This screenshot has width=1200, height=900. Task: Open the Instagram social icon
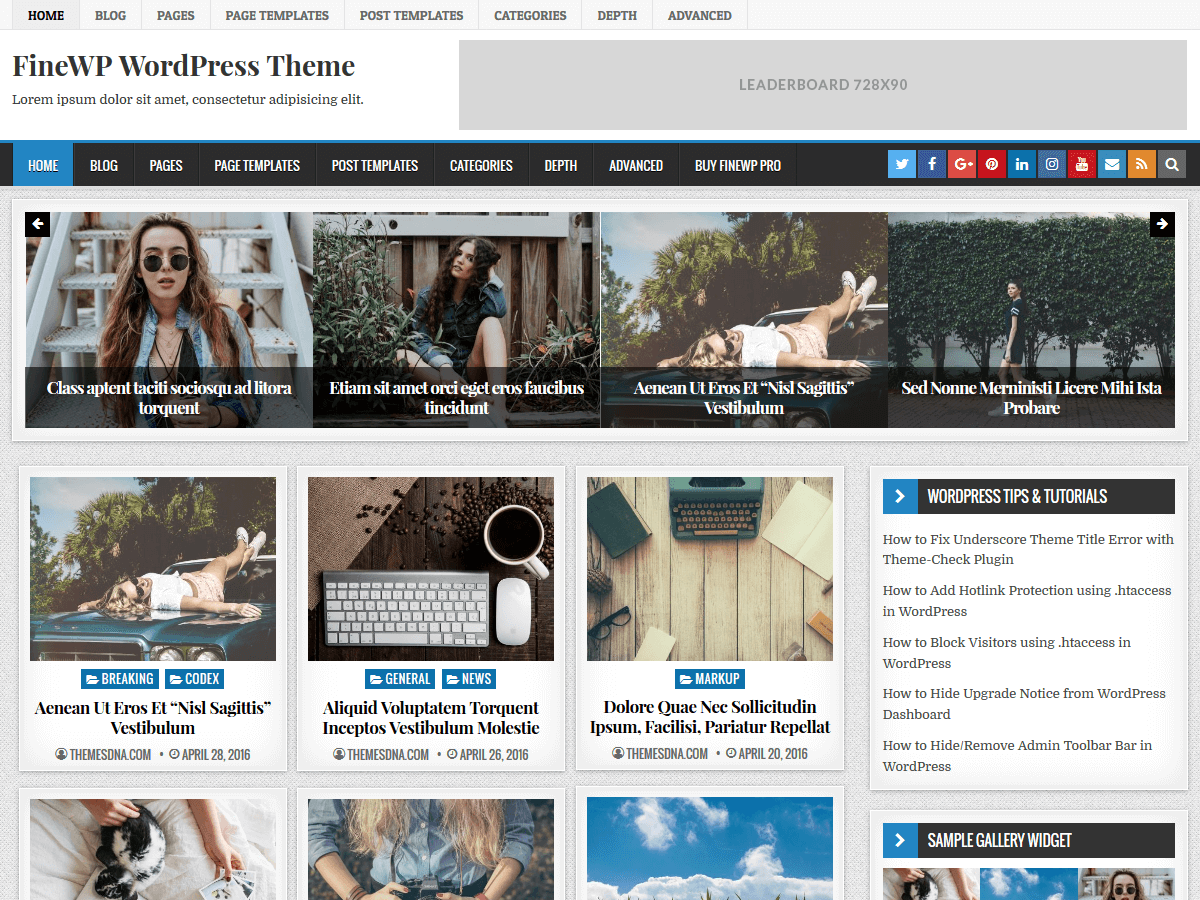[x=1051, y=163]
